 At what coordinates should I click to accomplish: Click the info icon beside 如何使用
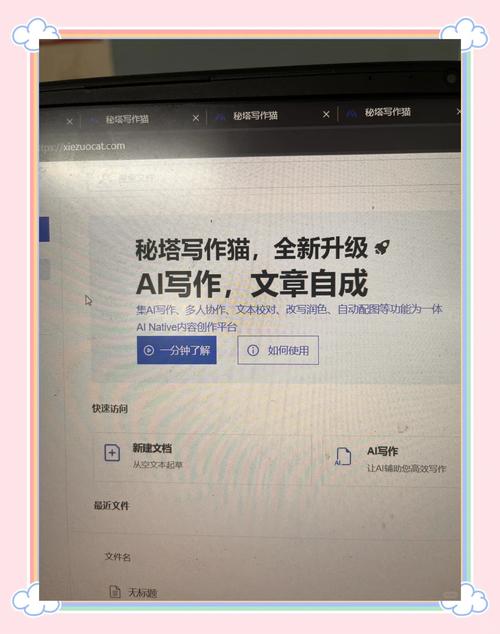point(253,350)
